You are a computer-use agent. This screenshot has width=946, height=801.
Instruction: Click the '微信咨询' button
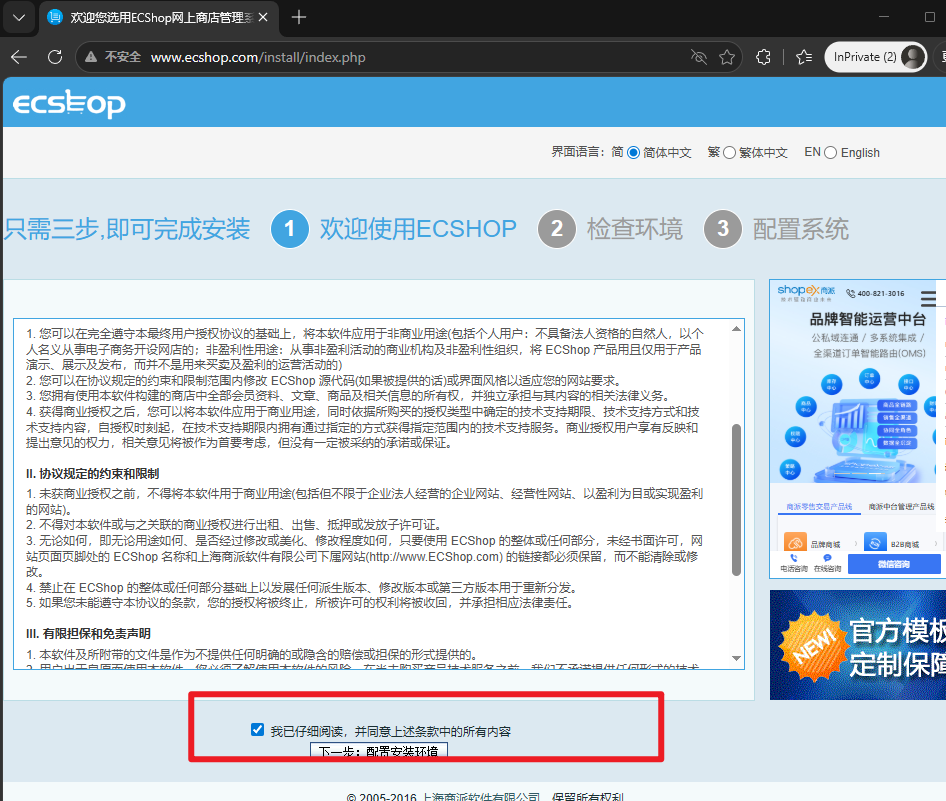coord(894,564)
